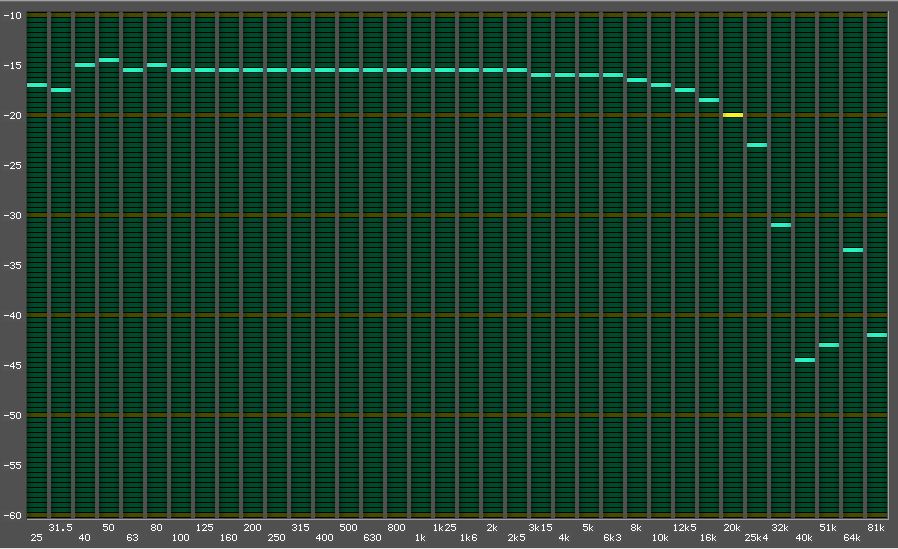This screenshot has height=549, width=898.
Task: Select the level marker in the 25k4 band
Action: pyautogui.click(x=757, y=145)
